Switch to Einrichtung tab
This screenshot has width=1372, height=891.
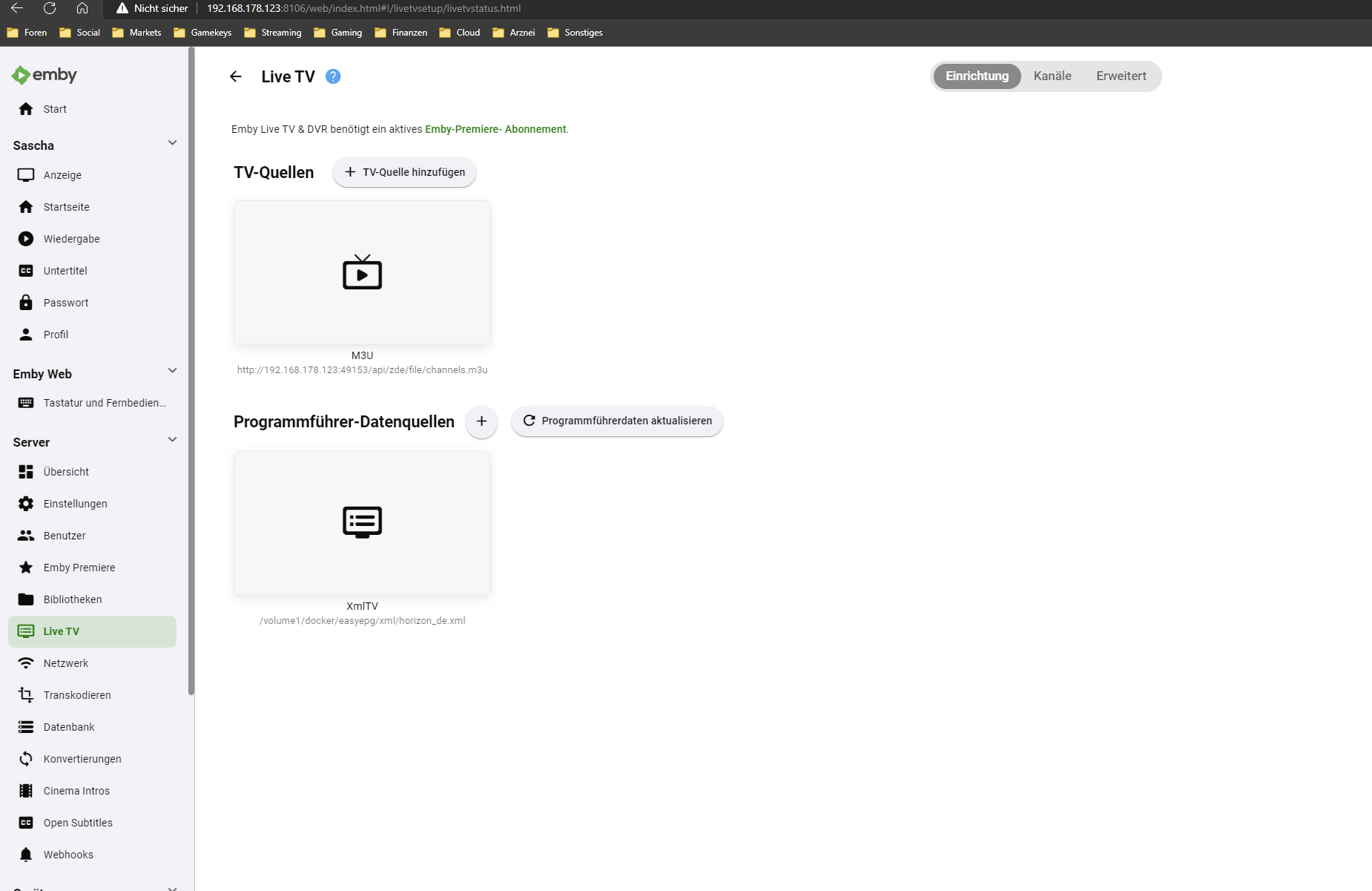tap(977, 76)
